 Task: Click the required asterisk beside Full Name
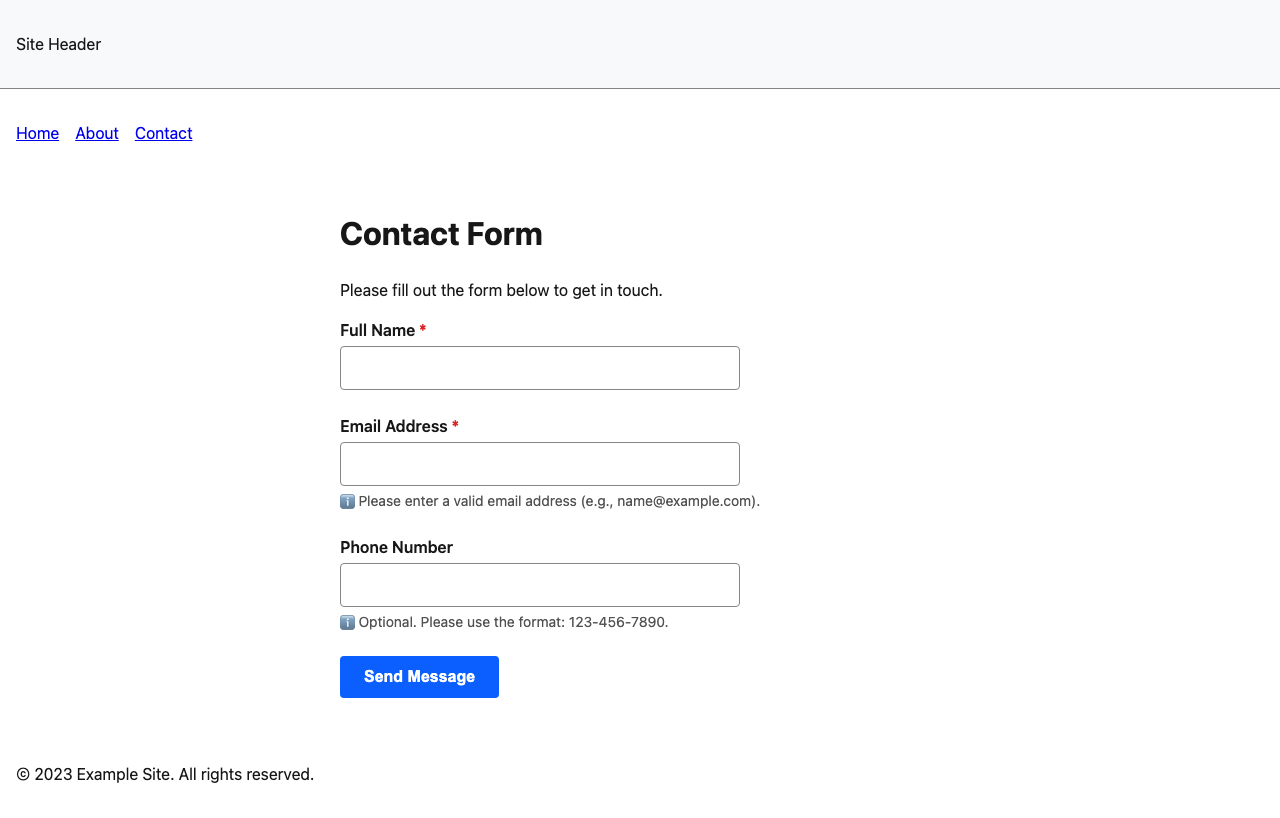pyautogui.click(x=422, y=329)
